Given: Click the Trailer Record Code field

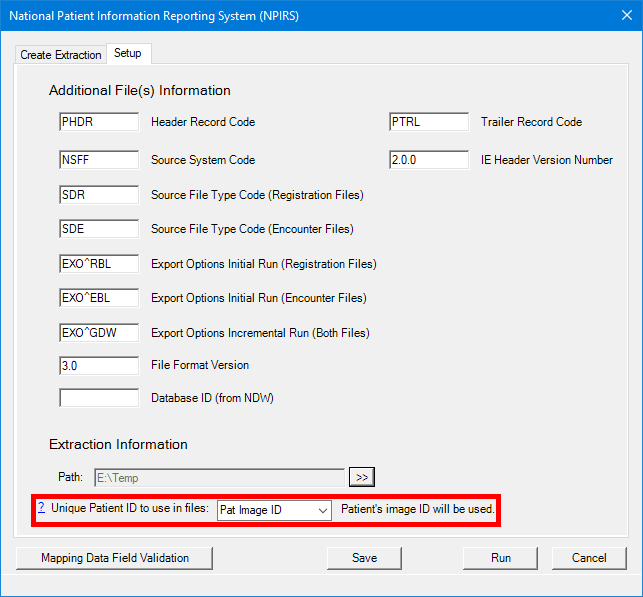Looking at the screenshot, I should pyautogui.click(x=428, y=122).
